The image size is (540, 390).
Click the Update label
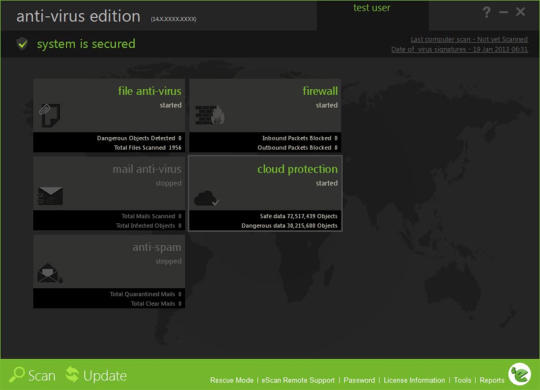pyautogui.click(x=105, y=376)
